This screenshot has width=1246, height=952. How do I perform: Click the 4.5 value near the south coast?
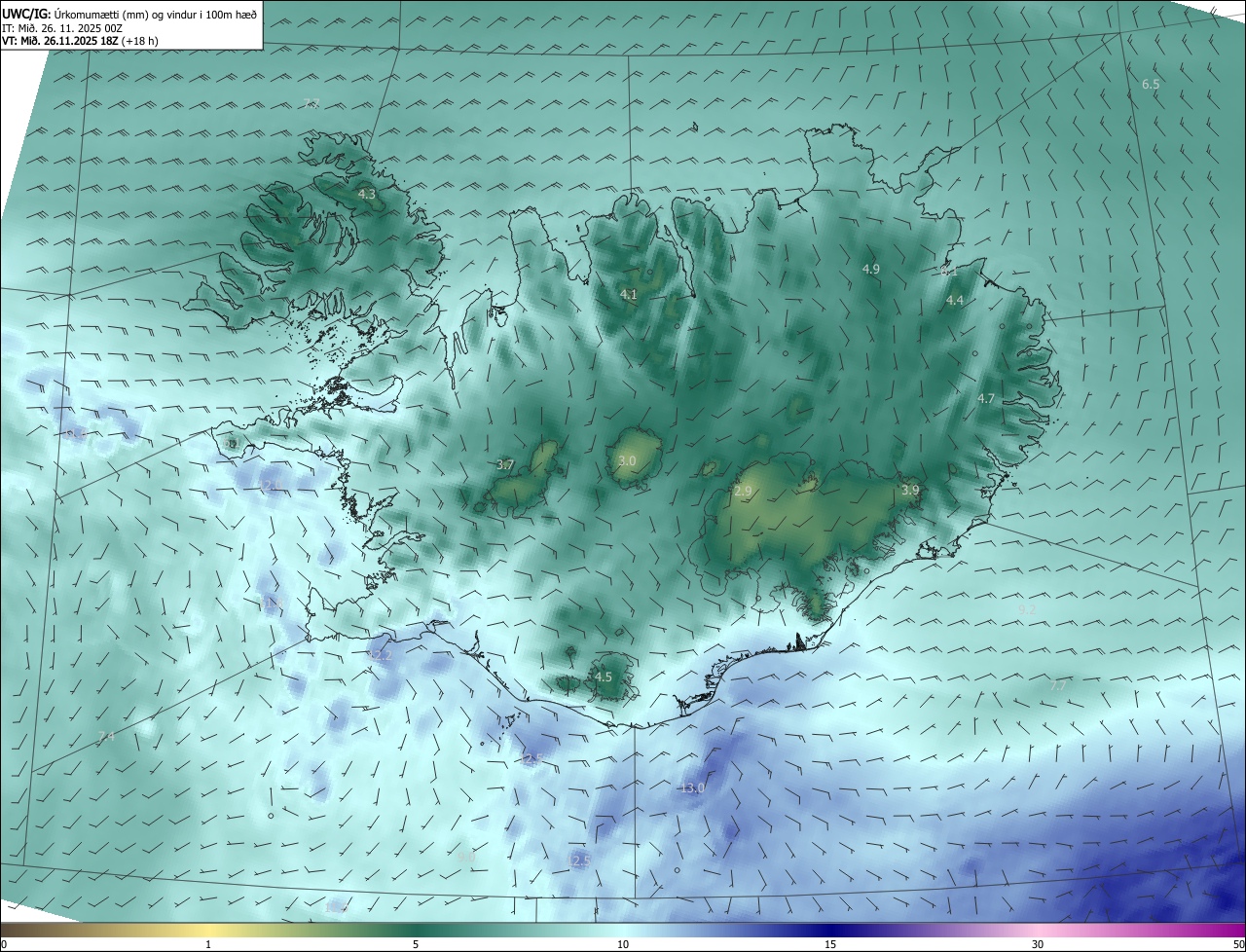click(604, 677)
